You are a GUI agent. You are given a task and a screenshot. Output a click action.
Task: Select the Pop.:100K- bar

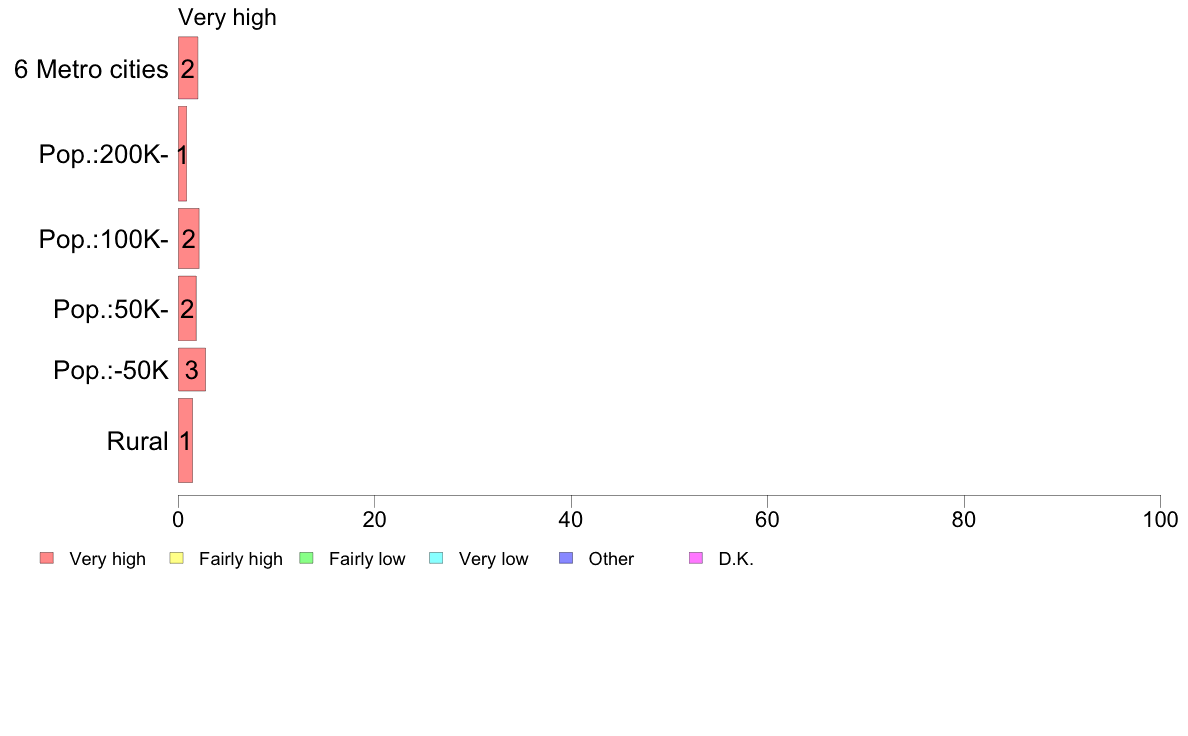189,239
